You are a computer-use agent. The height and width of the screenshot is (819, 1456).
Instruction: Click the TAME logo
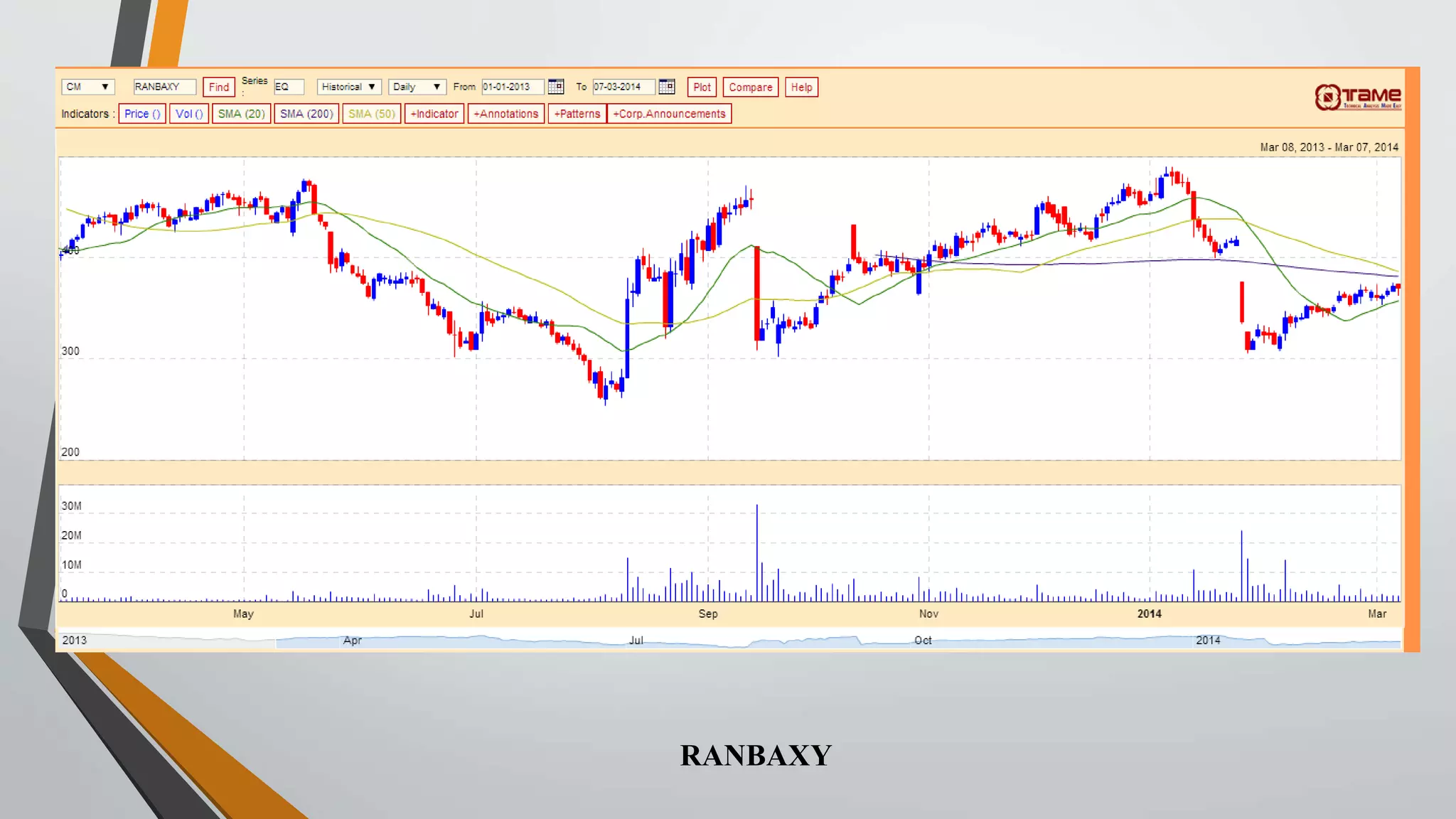coord(1357,97)
